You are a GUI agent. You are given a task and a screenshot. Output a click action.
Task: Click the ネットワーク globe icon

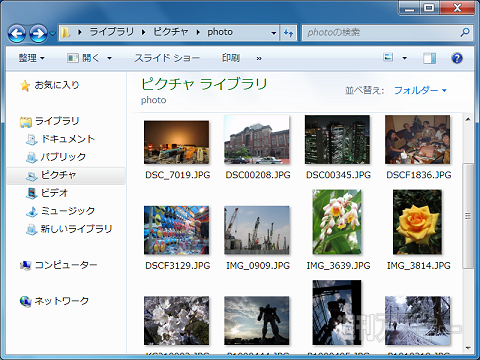[x=25, y=301]
